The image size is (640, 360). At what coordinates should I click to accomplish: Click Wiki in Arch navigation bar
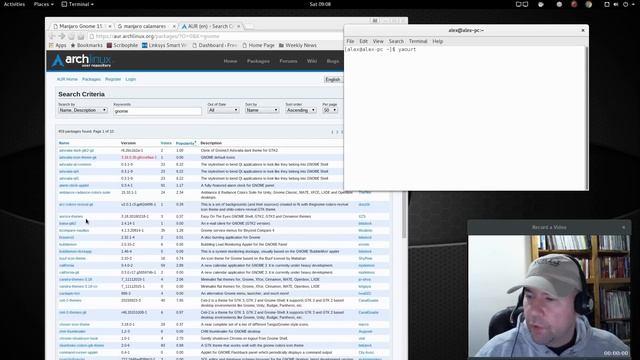click(x=312, y=61)
